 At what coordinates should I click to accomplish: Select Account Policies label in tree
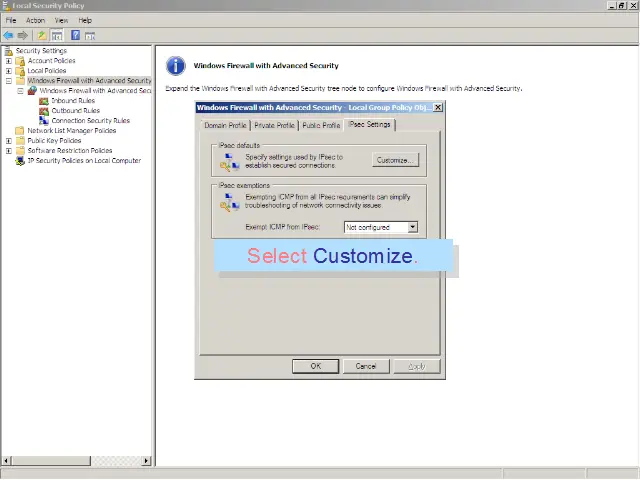pyautogui.click(x=51, y=61)
